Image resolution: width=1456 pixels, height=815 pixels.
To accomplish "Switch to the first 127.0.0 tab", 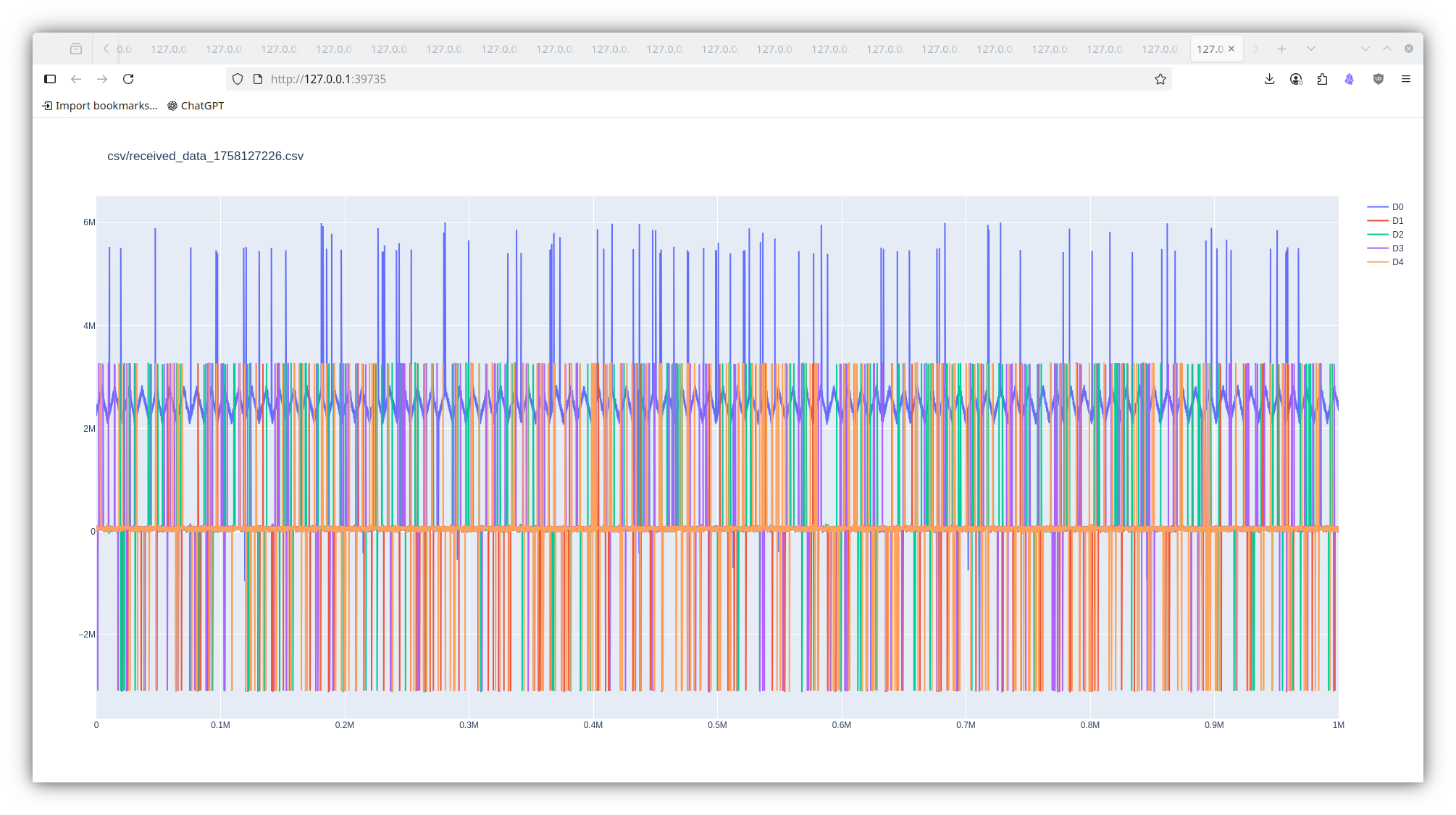I will pyautogui.click(x=169, y=49).
